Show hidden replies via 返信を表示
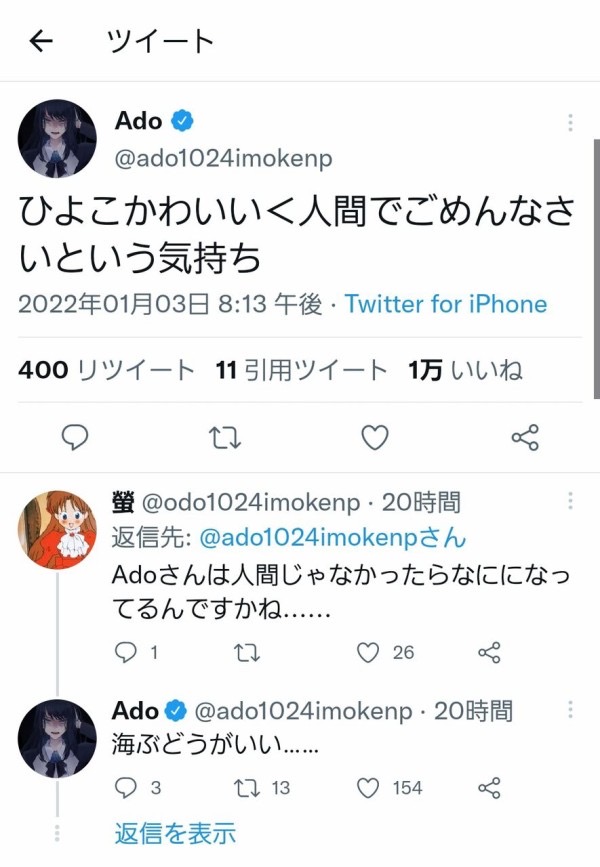Screen dimensions: 600x867 175,833
